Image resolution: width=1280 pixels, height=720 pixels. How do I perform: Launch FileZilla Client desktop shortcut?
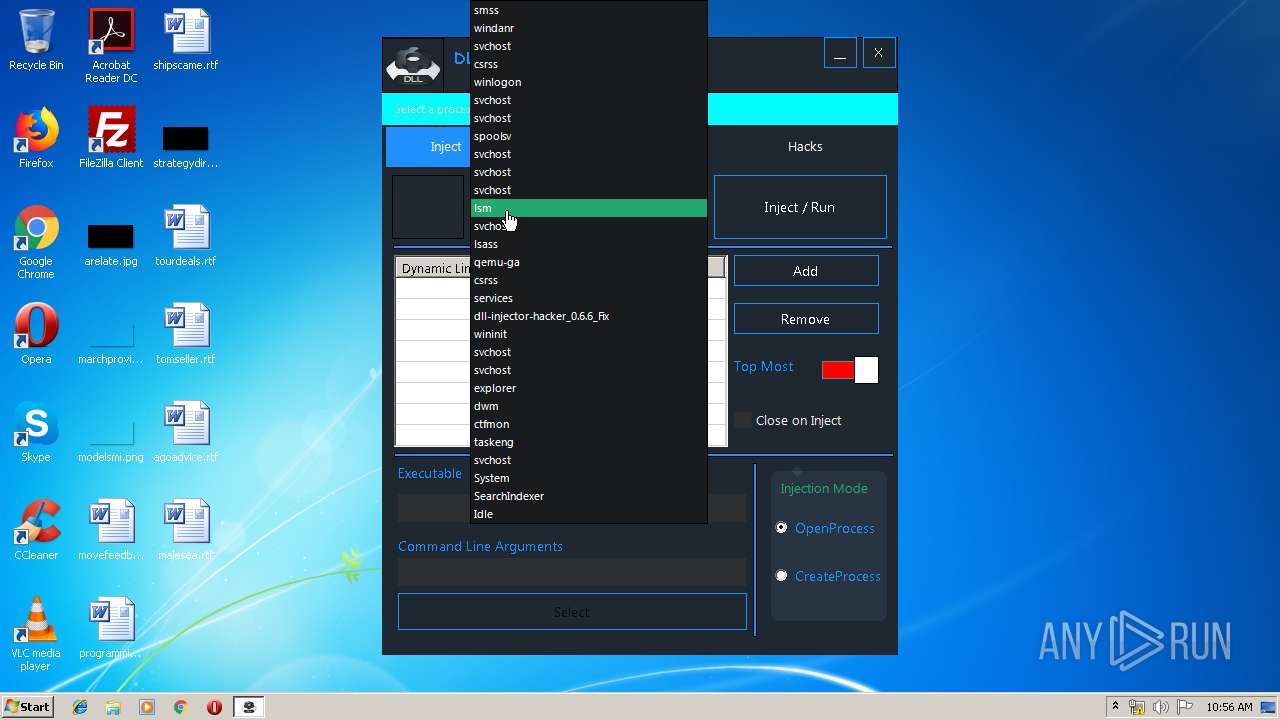[x=111, y=138]
